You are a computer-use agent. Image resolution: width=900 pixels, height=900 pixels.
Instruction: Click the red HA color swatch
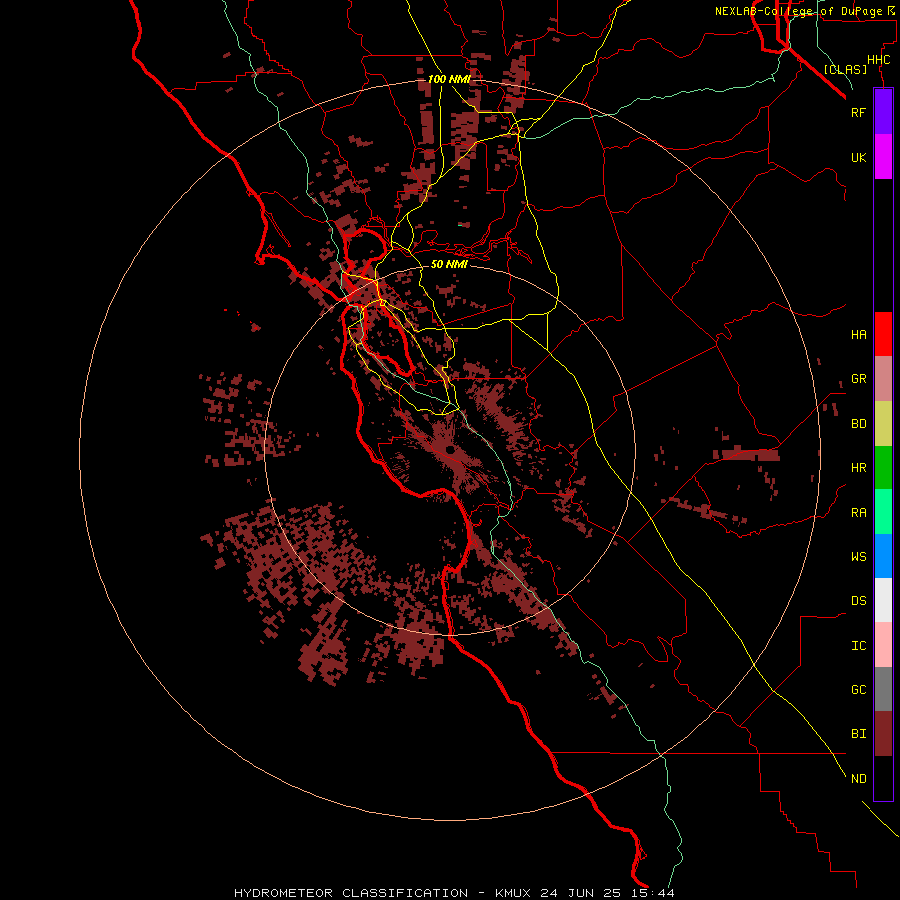(883, 334)
